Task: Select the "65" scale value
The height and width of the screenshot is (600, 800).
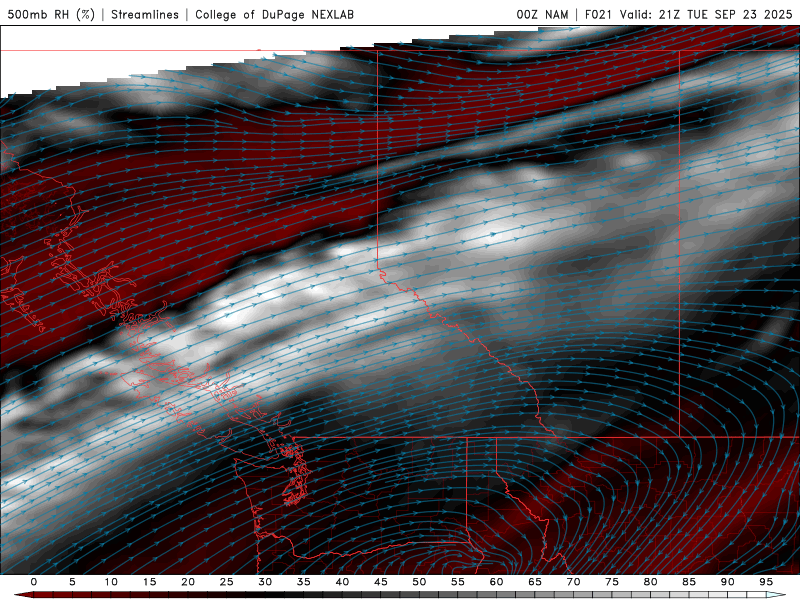Action: coord(535,582)
